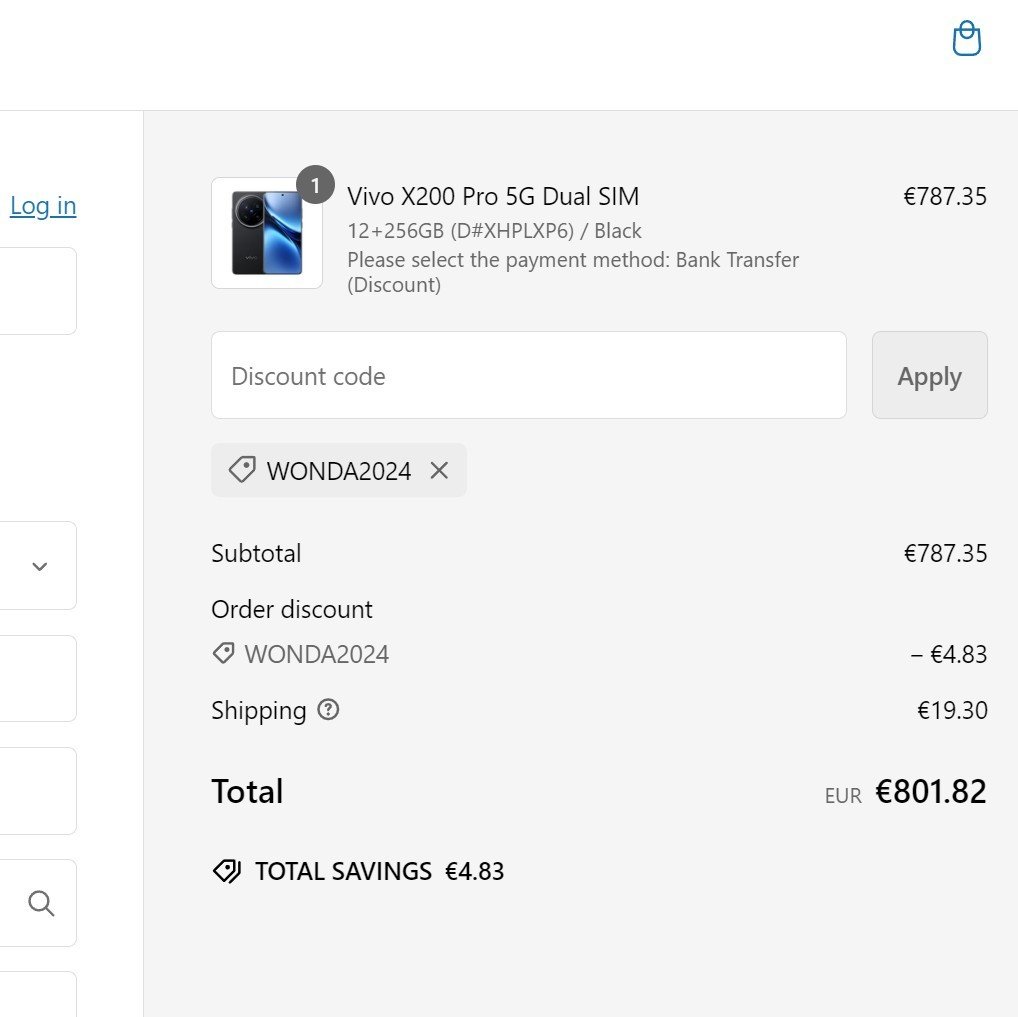Image resolution: width=1018 pixels, height=1017 pixels.
Task: Click the tag icon in WONDA2024 chip
Action: pos(242,470)
